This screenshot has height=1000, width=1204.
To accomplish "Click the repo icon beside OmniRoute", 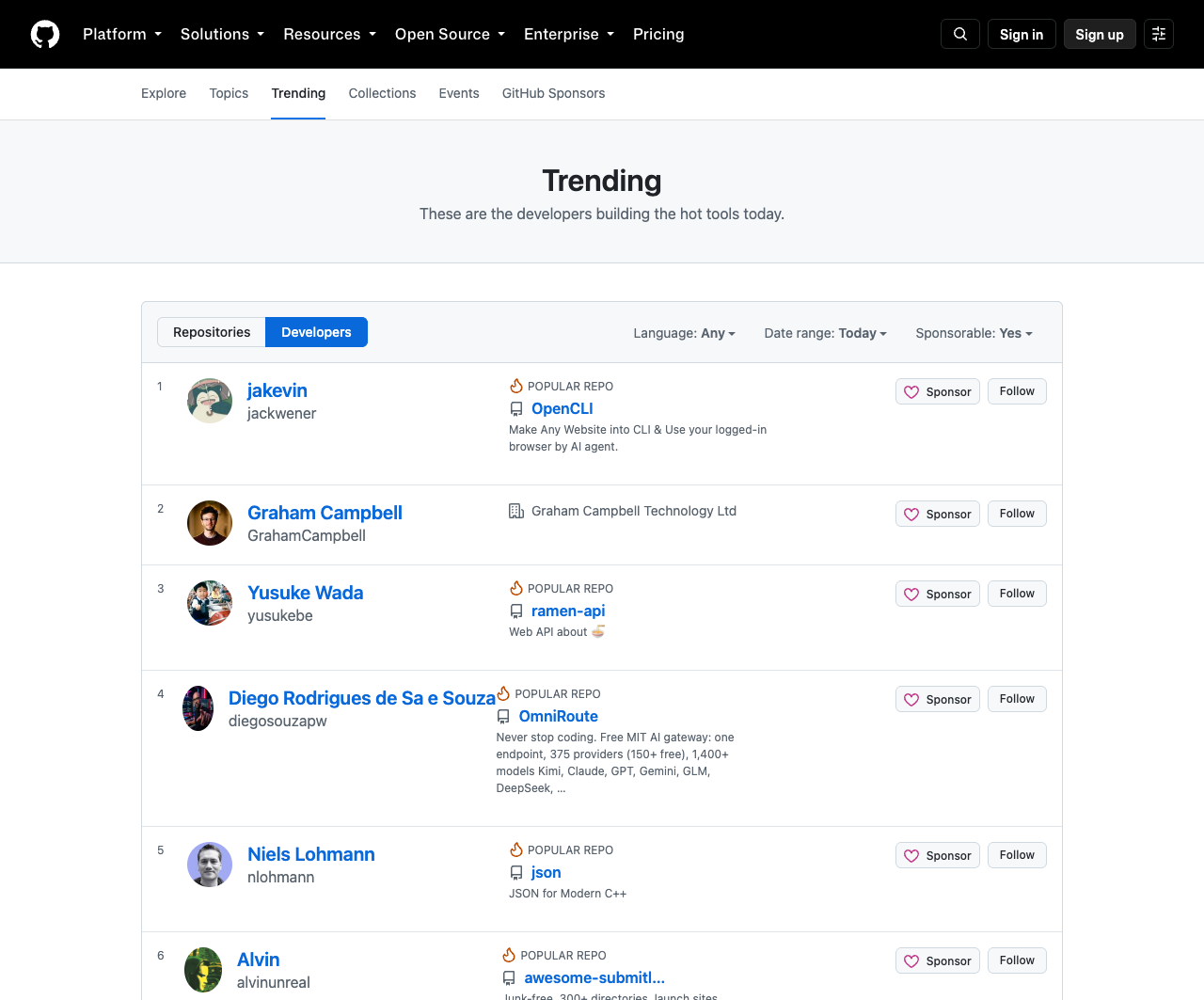I will tap(503, 717).
